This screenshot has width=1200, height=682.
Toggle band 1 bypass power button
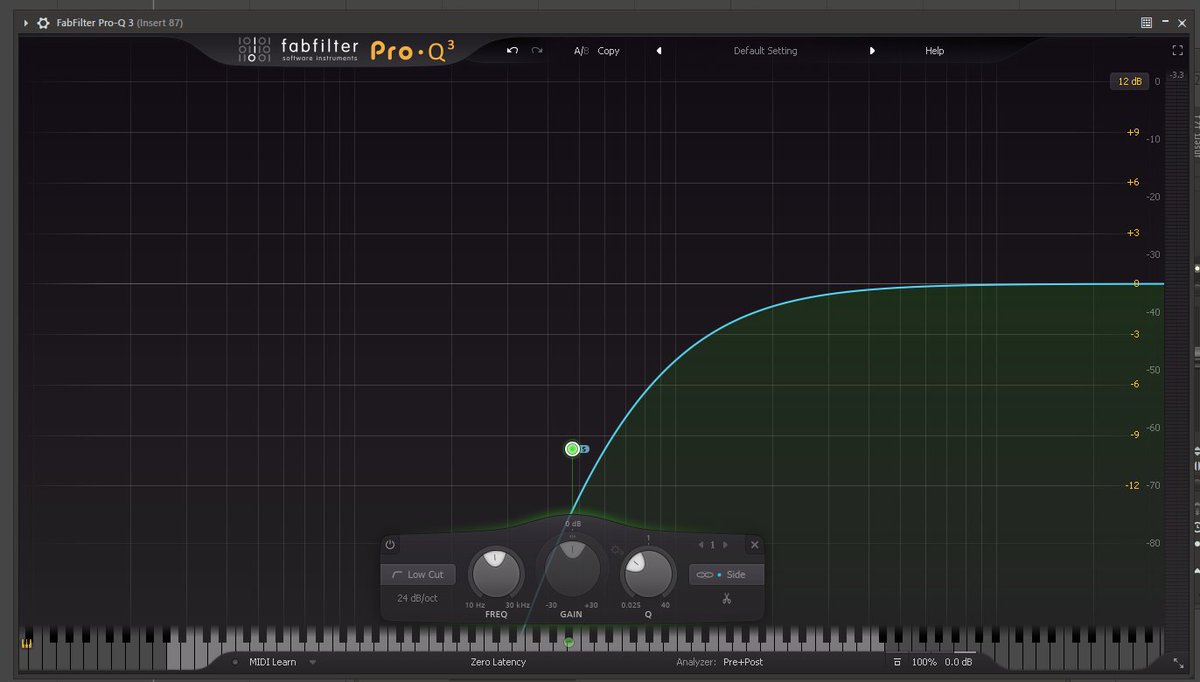coord(390,545)
